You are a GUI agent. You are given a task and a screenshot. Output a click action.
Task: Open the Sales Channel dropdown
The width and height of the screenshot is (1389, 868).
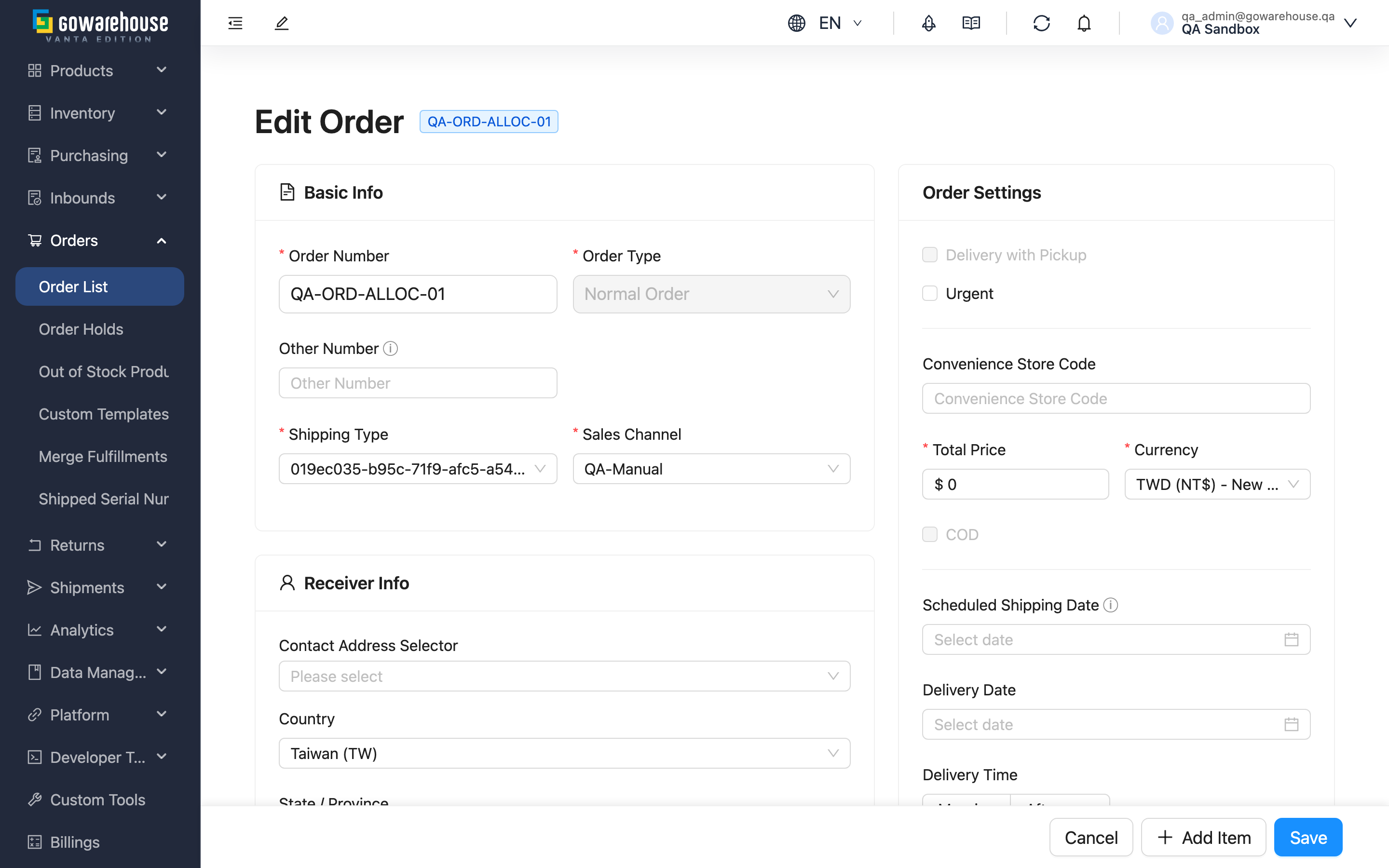[x=712, y=469]
